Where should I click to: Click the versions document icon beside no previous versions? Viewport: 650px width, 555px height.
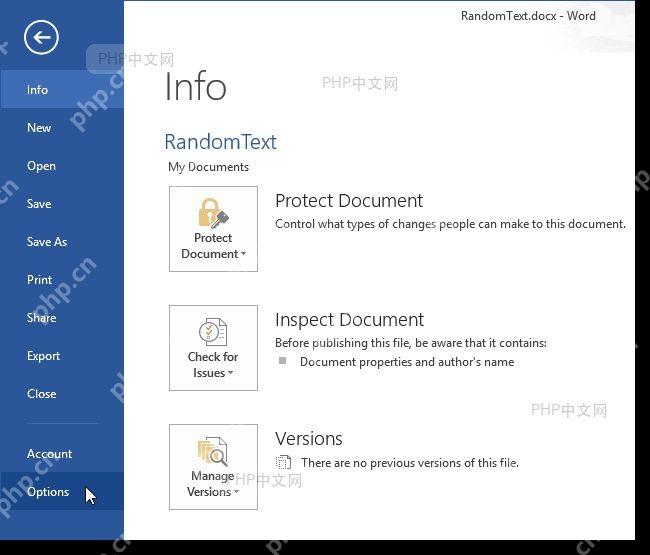click(283, 462)
